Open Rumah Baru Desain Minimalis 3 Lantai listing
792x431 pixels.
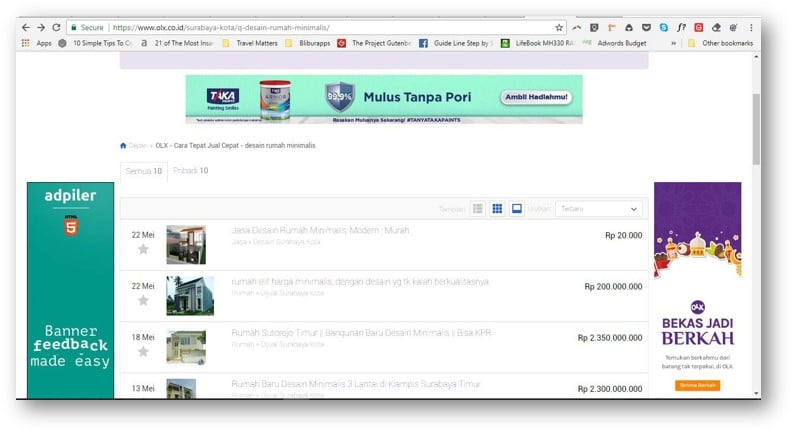coord(355,384)
